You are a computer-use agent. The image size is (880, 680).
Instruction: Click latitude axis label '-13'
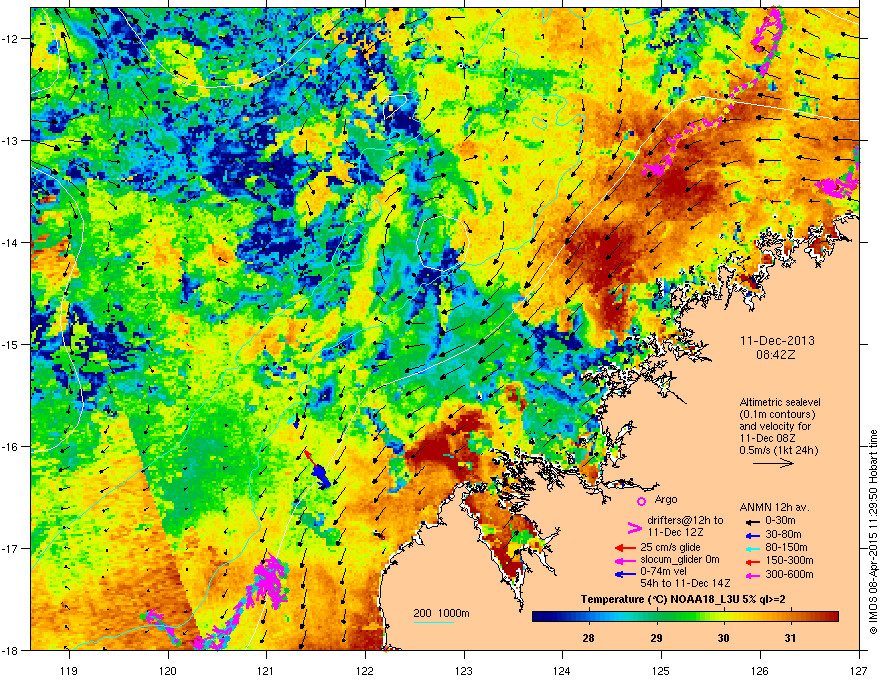coord(10,140)
